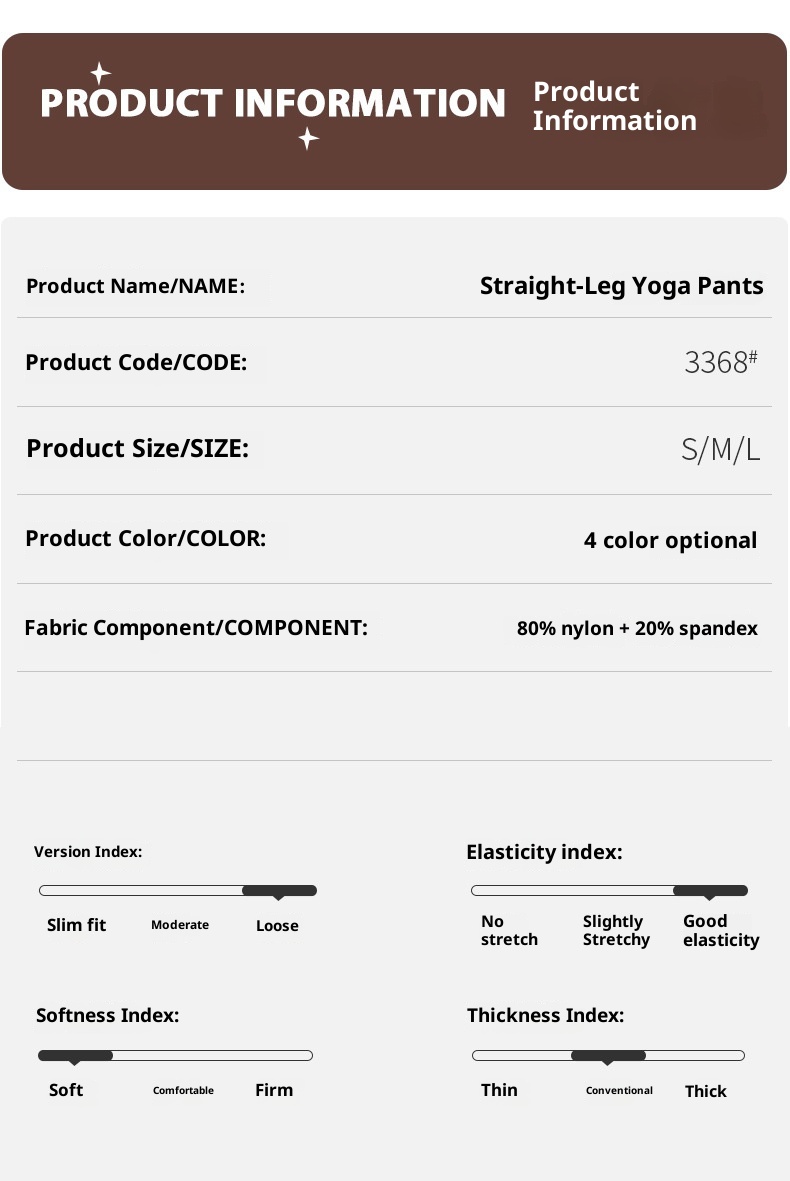The width and height of the screenshot is (790, 1181).
Task: Select the Moderate label under Version Index
Action: click(x=180, y=925)
